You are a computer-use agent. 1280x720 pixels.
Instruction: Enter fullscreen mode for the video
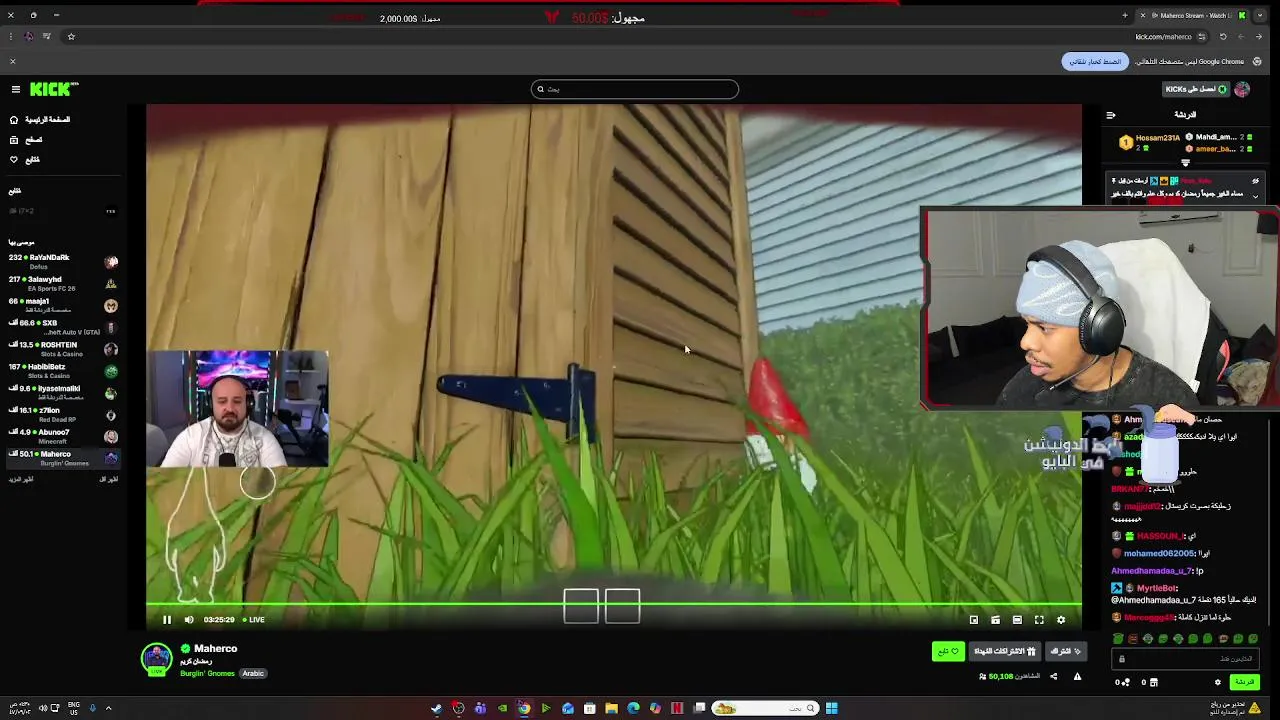point(1039,620)
